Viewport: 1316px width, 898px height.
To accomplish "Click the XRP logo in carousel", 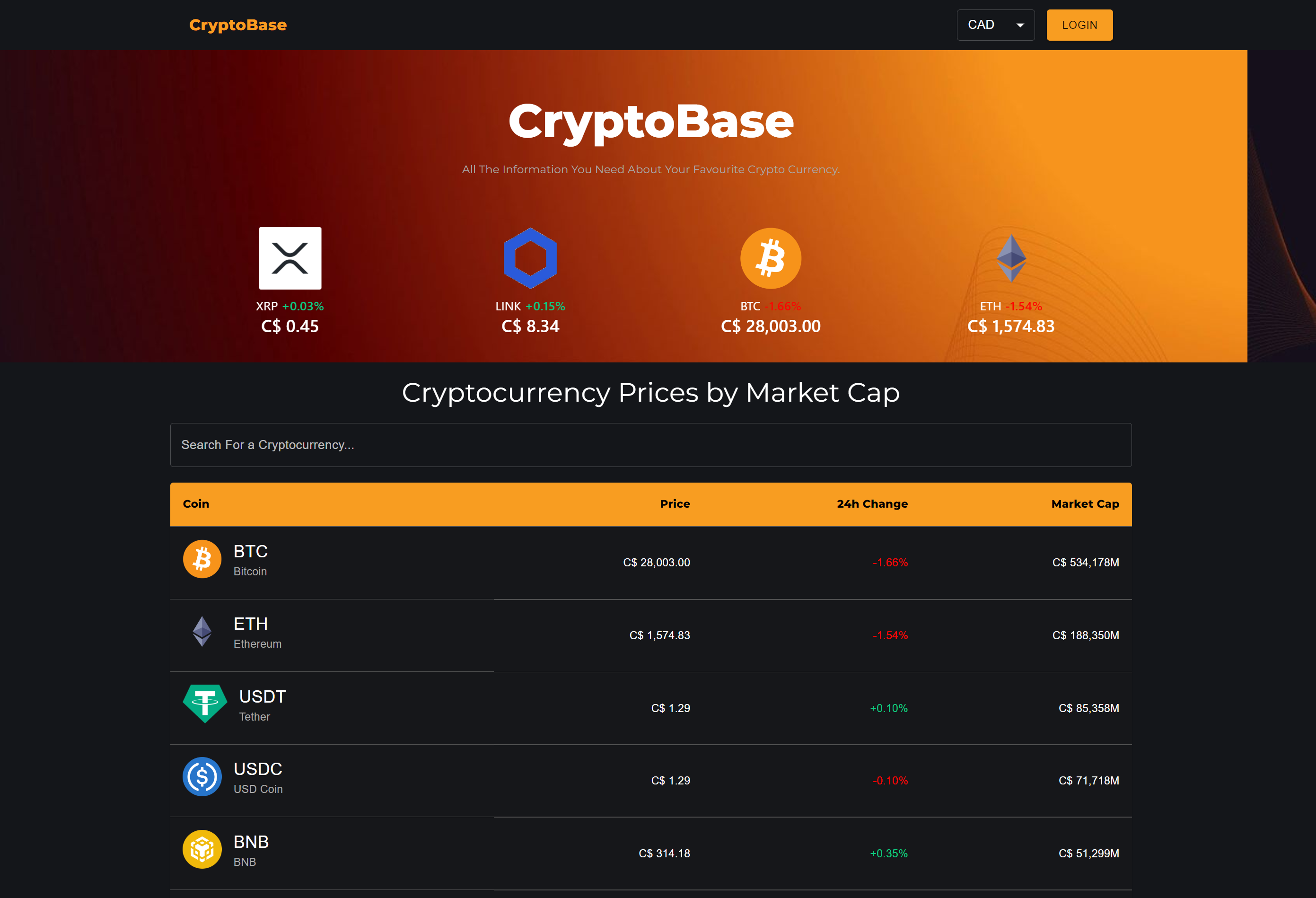I will pyautogui.click(x=290, y=258).
